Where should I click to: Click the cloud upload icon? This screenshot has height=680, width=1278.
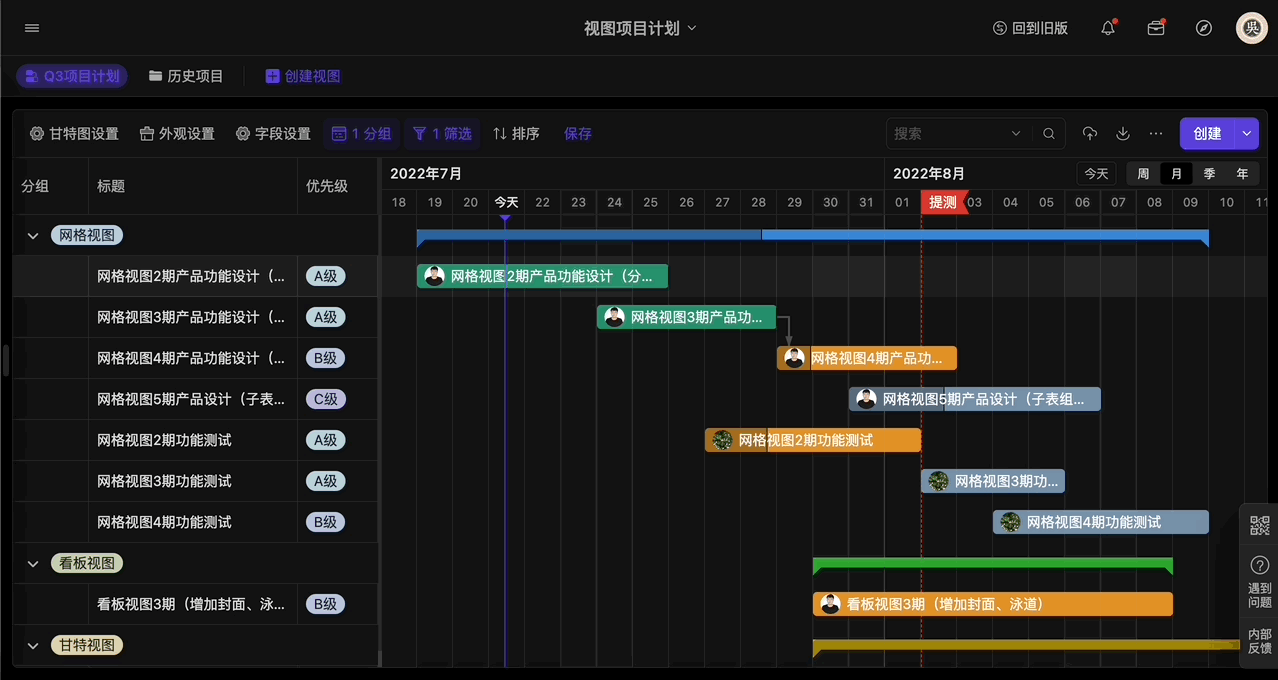[x=1090, y=134]
